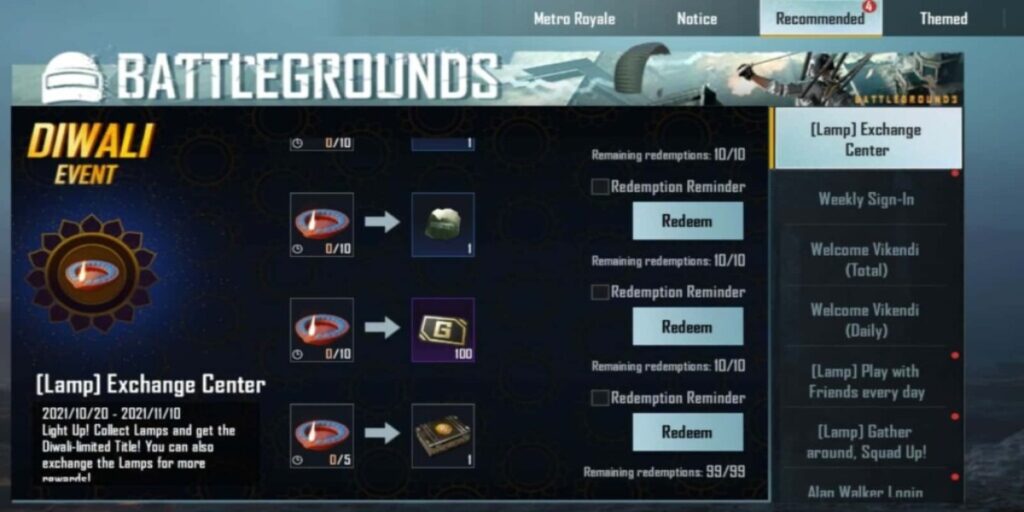
Task: Redeem the camo helmet reward
Action: coord(688,221)
